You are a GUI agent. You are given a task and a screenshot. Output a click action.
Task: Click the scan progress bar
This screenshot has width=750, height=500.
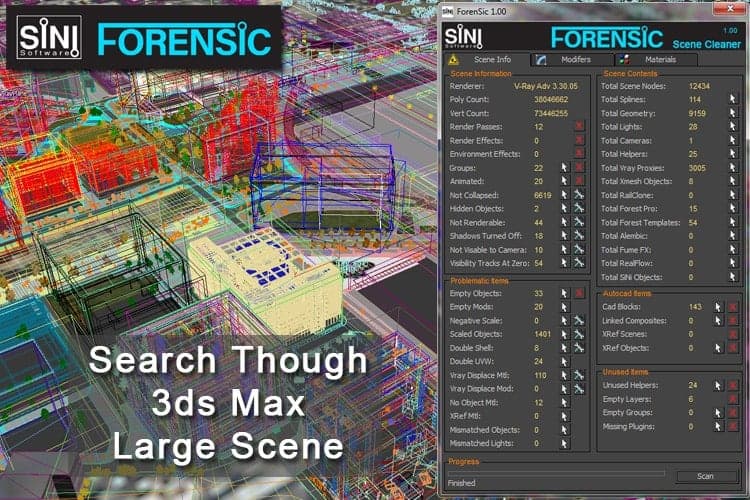[x=555, y=470]
